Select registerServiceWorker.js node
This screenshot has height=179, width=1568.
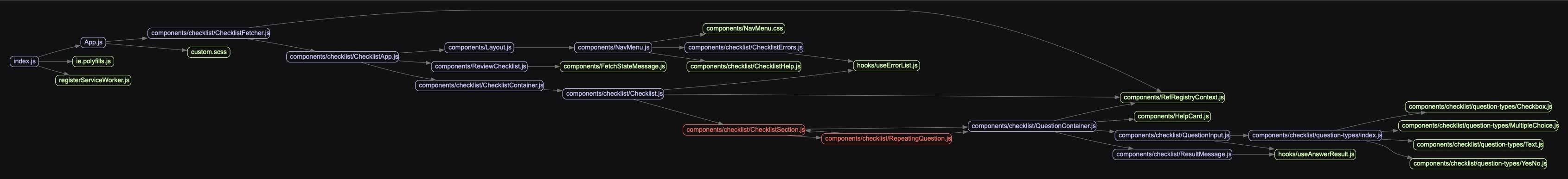[x=93, y=80]
